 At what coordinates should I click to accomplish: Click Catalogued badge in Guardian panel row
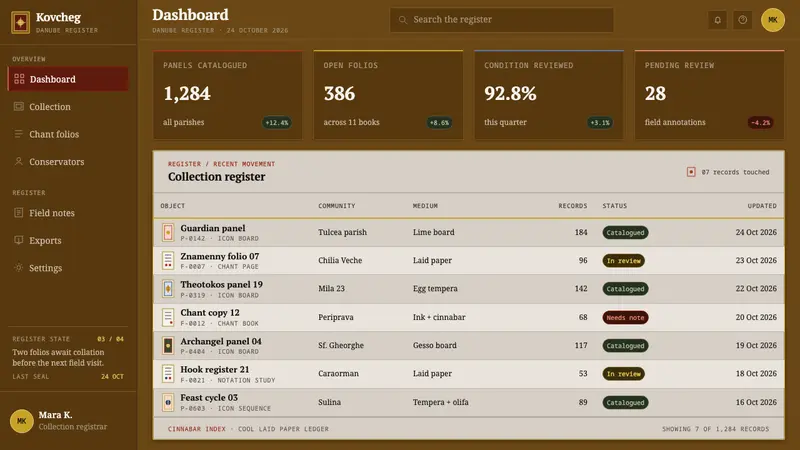pyautogui.click(x=625, y=233)
